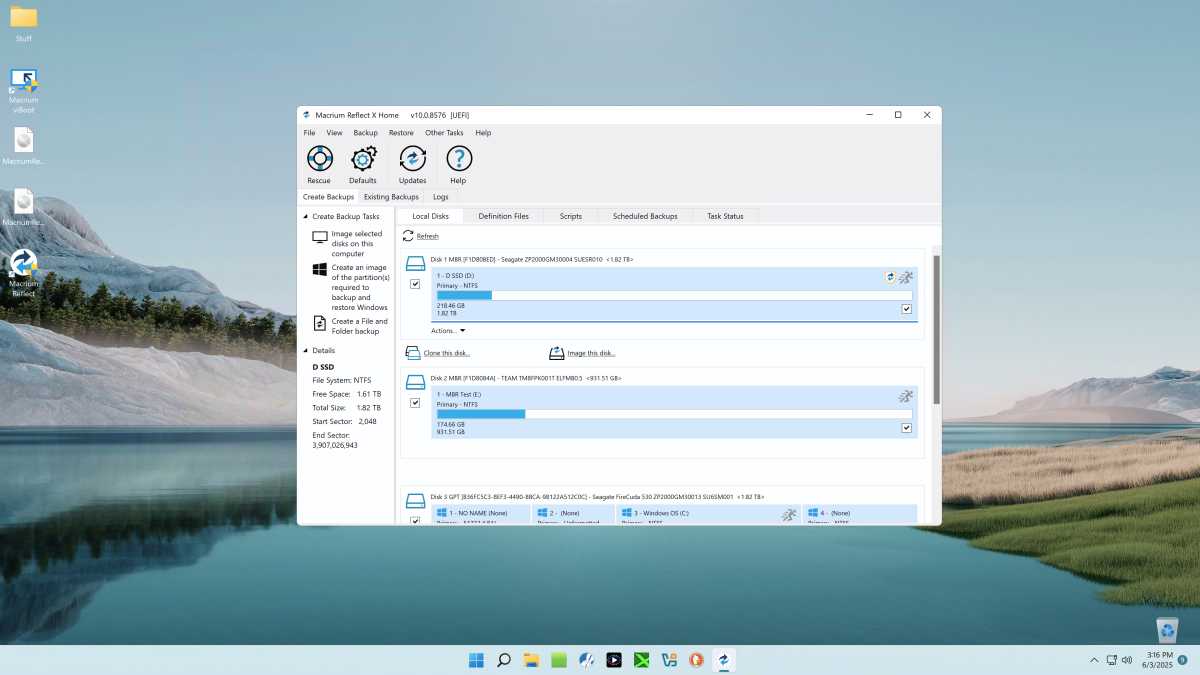
Task: Open the Rescue media tool
Action: pos(319,164)
